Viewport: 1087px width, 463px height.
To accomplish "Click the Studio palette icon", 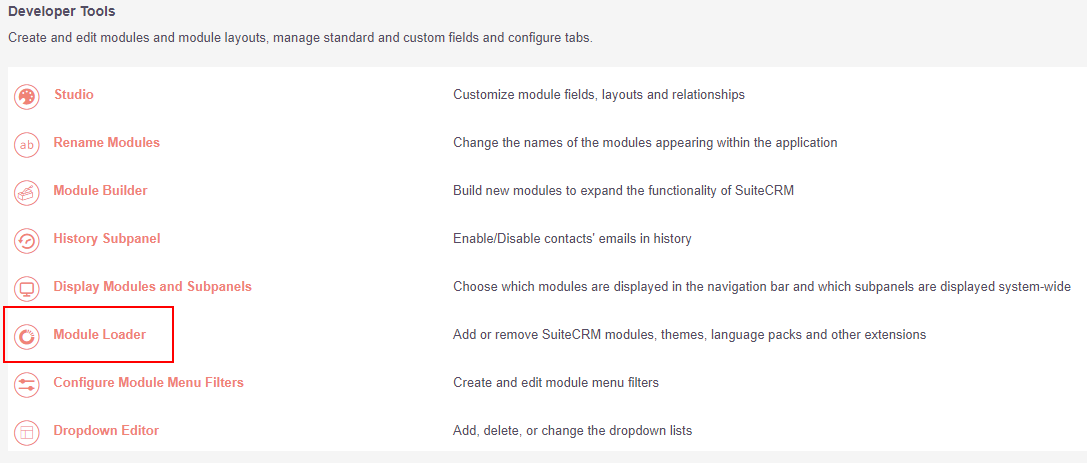I will [x=27, y=96].
